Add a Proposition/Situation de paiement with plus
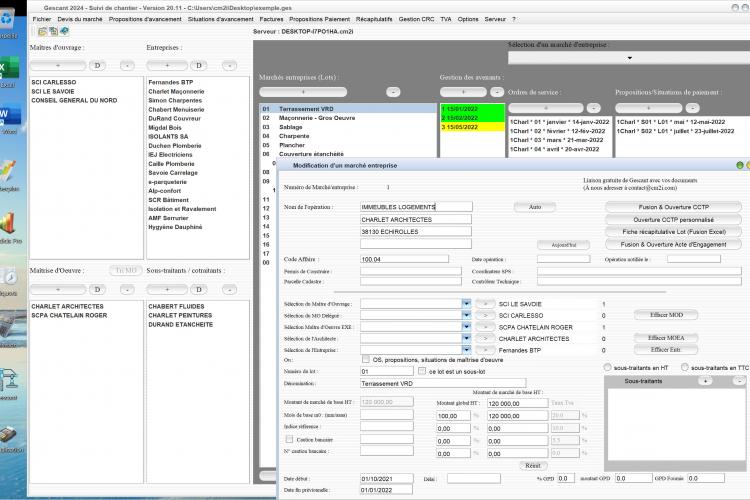Image resolution: width=750 pixels, height=500 pixels. 649,108
